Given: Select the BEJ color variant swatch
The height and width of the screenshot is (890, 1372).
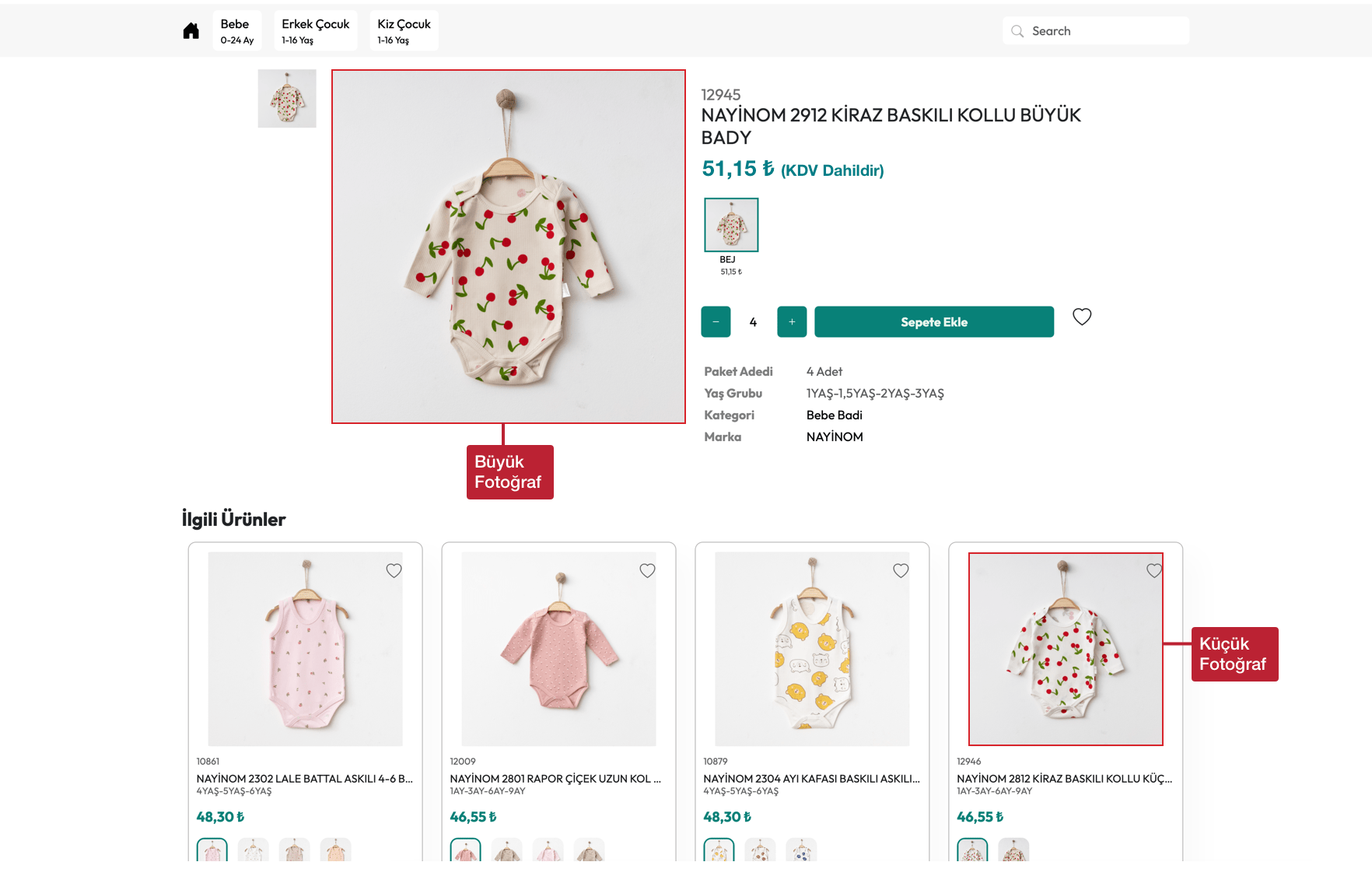Looking at the screenshot, I should click(x=731, y=225).
